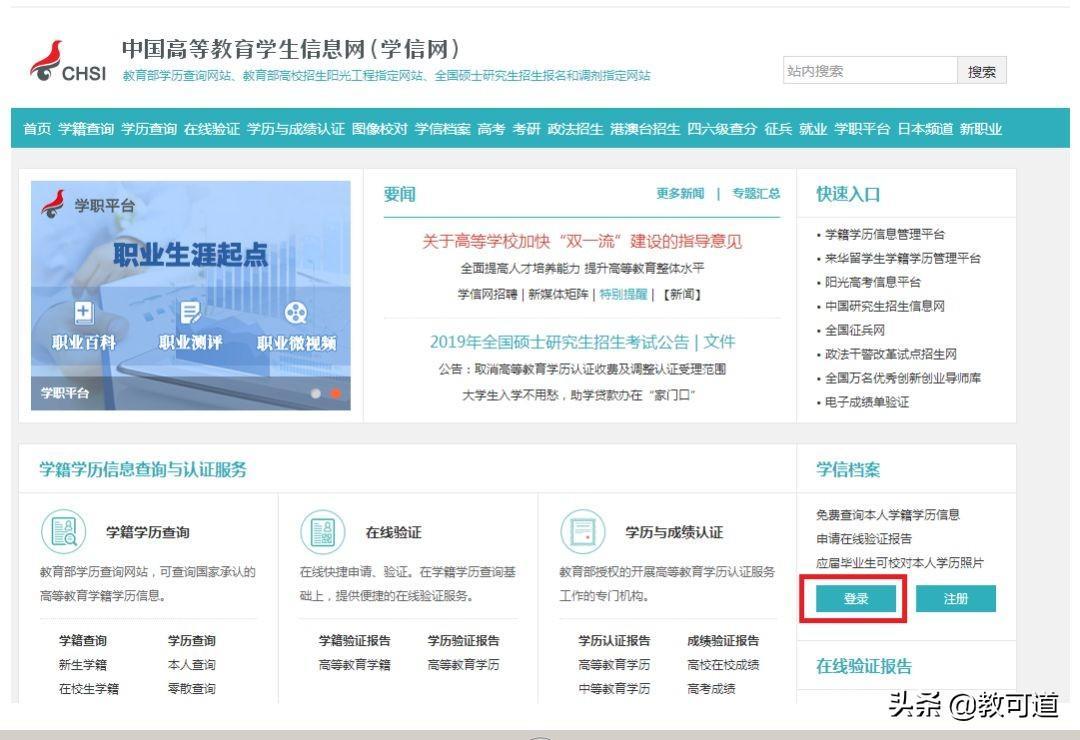
Task: Open 阳光高考信息平台 quick link
Action: 872,282
